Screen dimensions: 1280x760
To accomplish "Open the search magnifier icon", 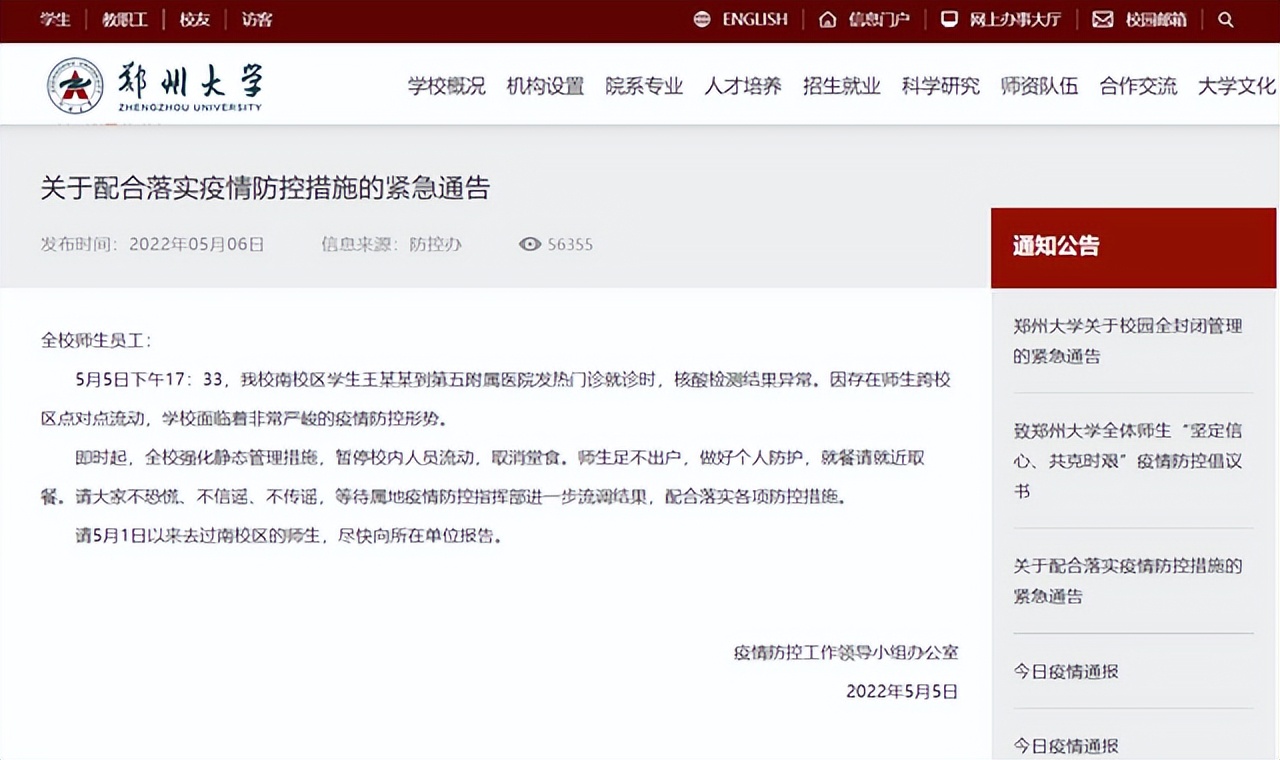I will pos(1226,19).
